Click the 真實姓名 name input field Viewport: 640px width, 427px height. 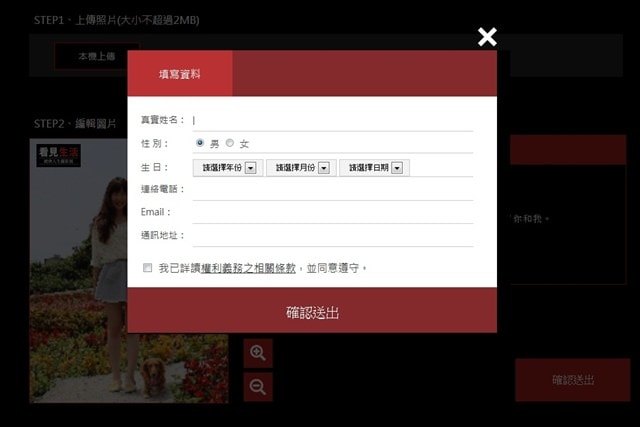[x=332, y=120]
